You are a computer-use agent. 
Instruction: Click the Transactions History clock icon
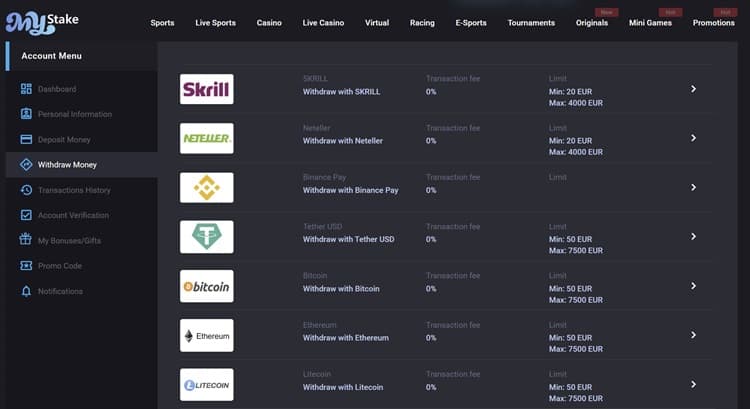pos(26,190)
